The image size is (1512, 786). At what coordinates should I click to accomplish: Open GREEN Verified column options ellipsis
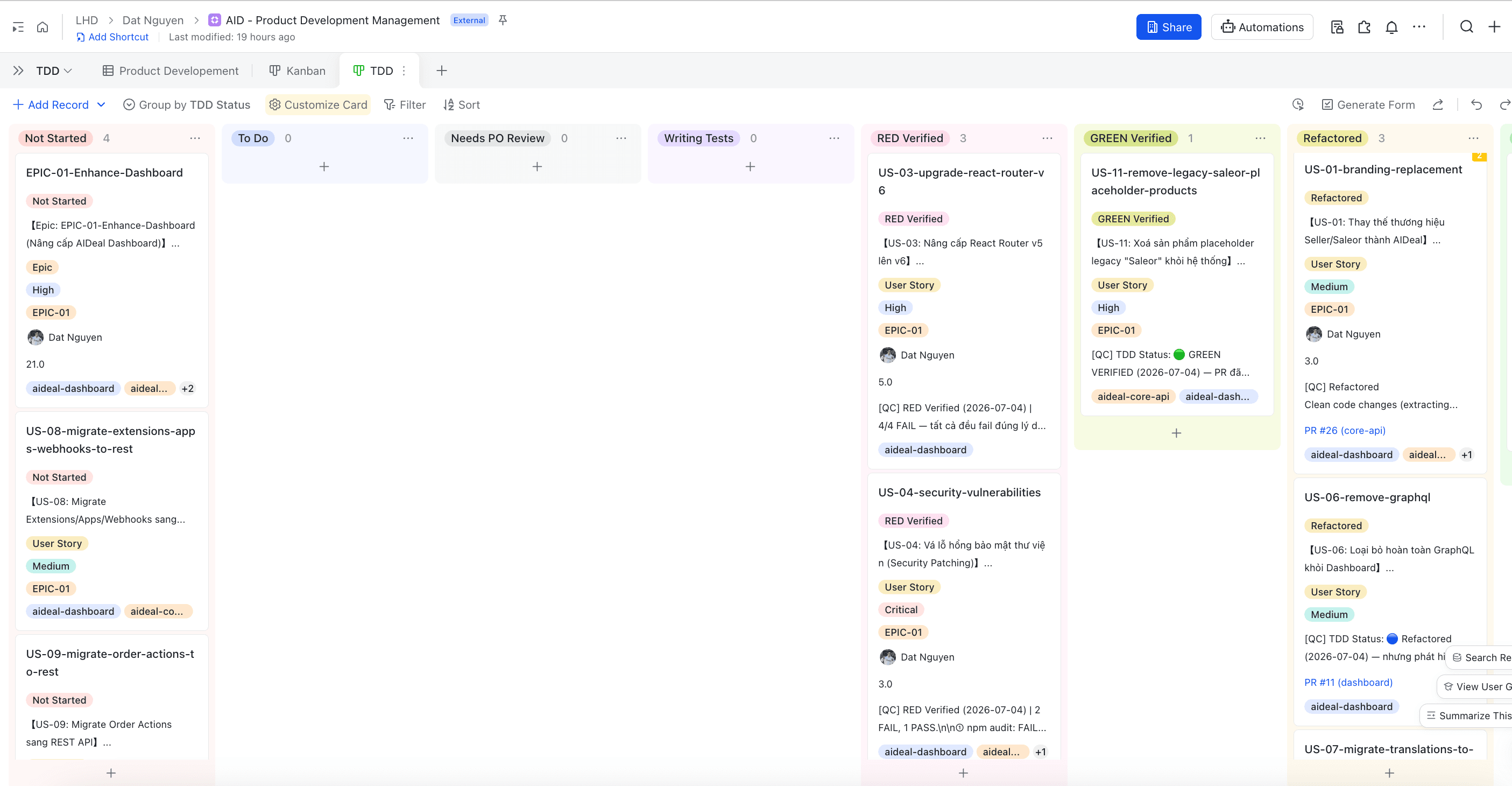pos(1260,138)
